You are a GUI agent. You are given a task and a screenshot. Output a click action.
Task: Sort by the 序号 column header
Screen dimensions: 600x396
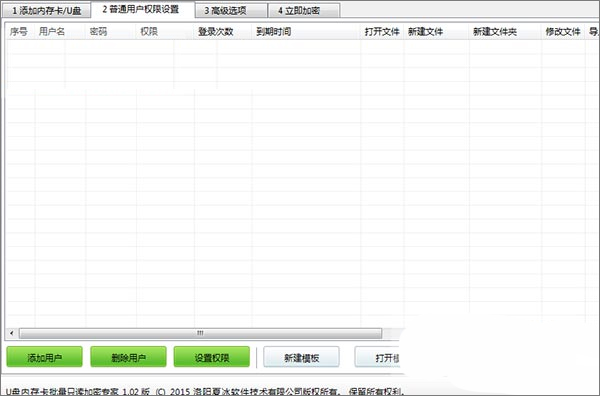(x=20, y=31)
